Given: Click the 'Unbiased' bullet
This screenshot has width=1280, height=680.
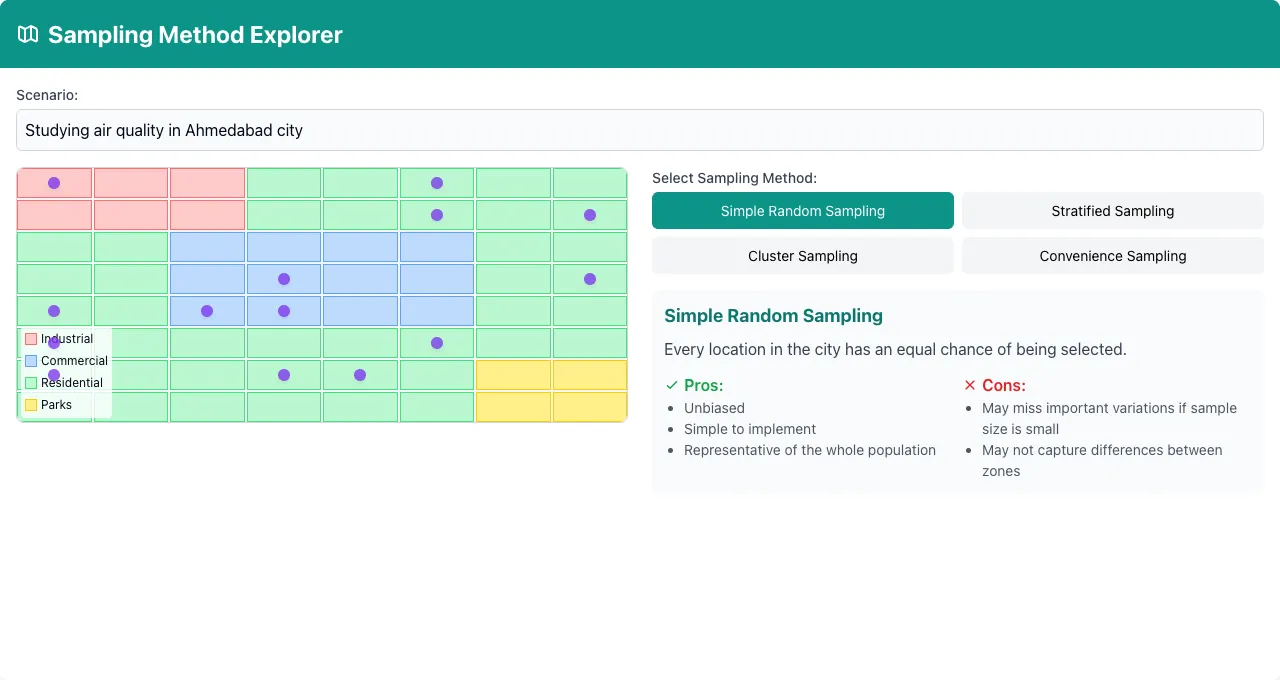Looking at the screenshot, I should coord(714,408).
